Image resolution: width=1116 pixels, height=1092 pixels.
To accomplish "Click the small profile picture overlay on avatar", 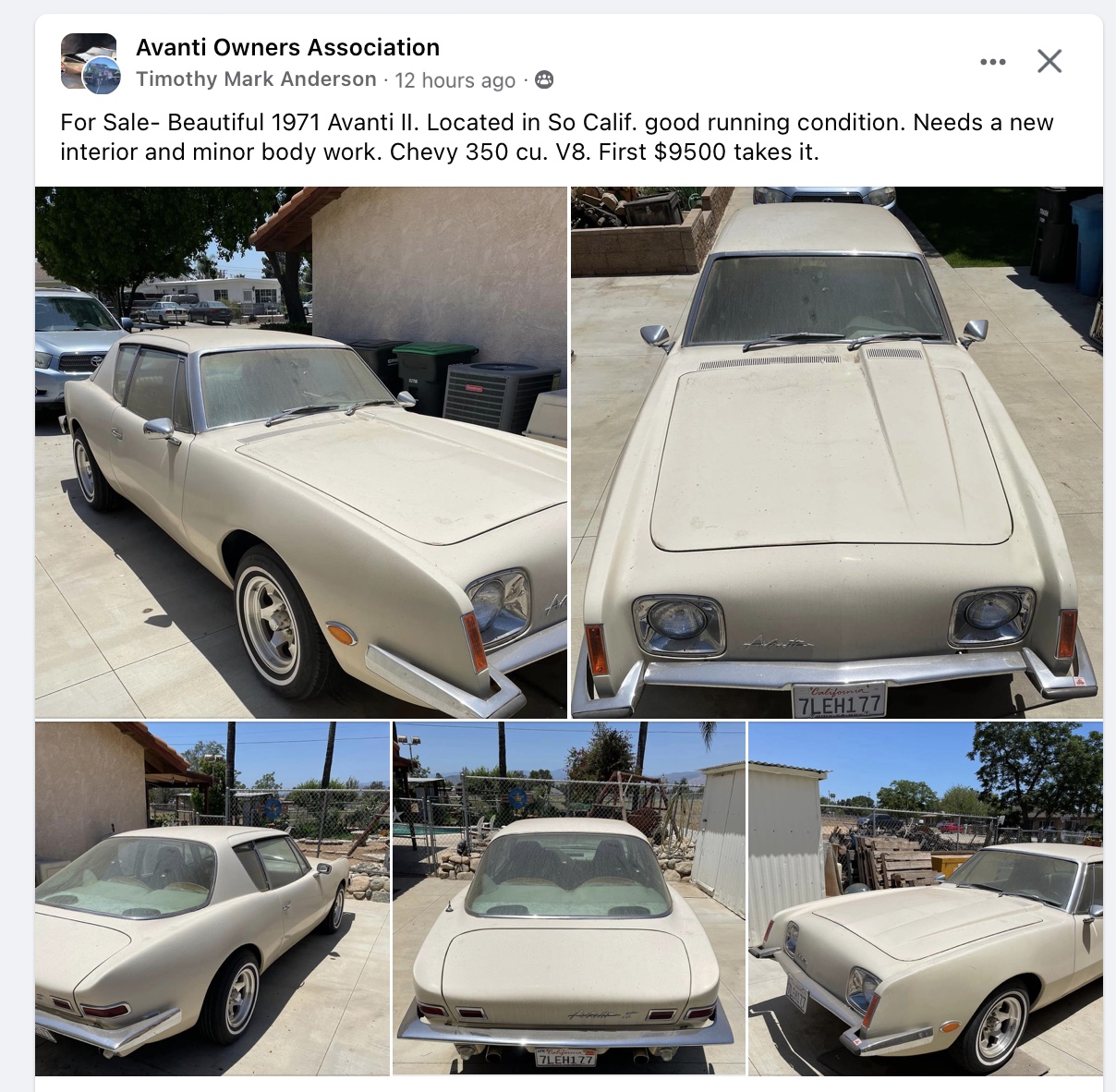I will [103, 77].
